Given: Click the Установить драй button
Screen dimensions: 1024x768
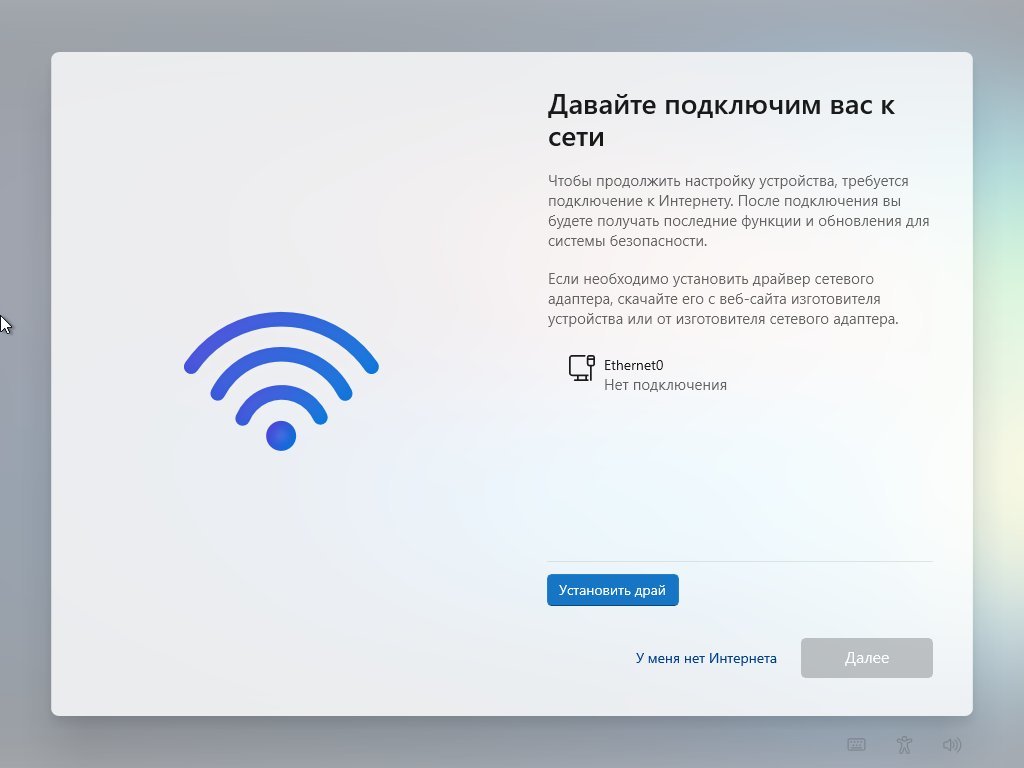Looking at the screenshot, I should [613, 590].
